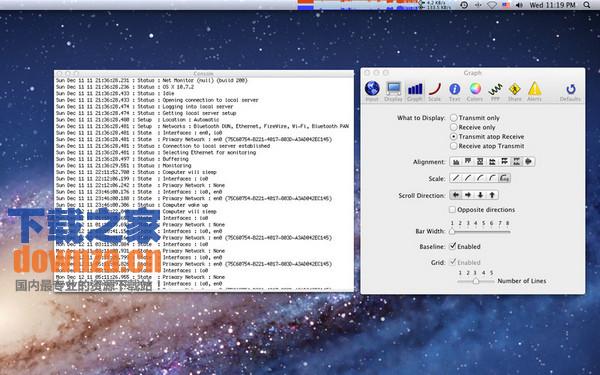The height and width of the screenshot is (375, 600).
Task: Open the Input preferences globe icon
Action: click(x=372, y=89)
